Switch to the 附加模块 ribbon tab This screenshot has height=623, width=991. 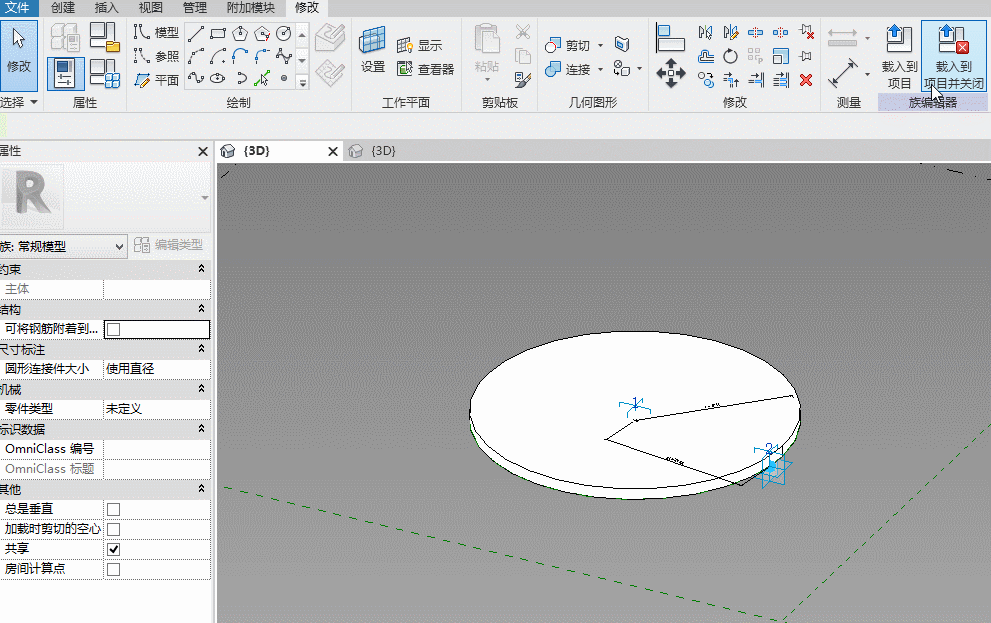tap(250, 8)
